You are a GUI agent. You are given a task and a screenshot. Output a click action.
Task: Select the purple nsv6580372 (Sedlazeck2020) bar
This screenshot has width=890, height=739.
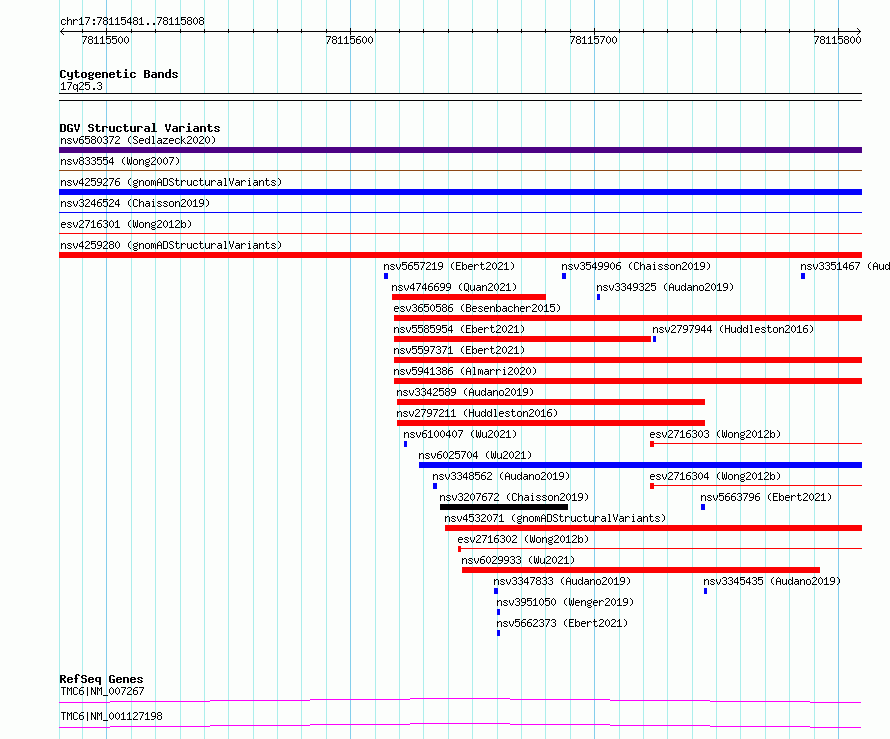pos(460,150)
